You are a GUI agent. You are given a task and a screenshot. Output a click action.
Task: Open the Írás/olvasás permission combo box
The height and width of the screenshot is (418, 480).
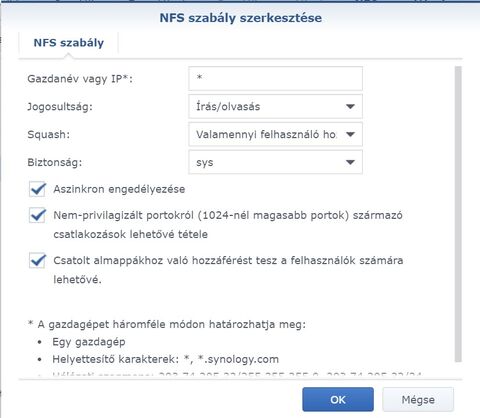click(x=275, y=107)
